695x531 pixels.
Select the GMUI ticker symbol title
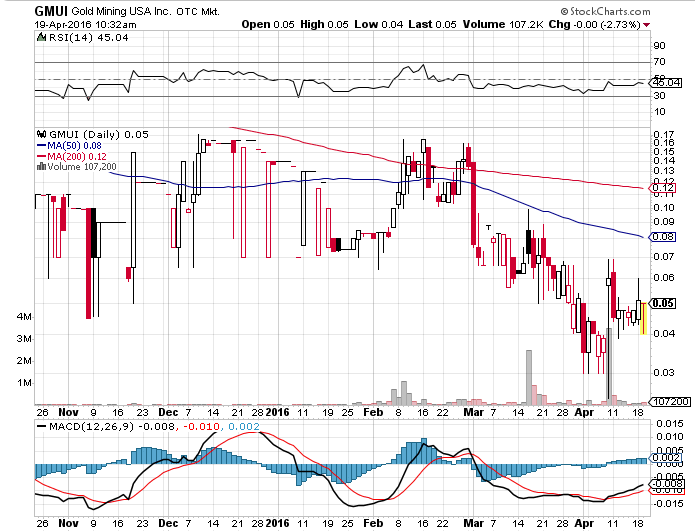[51, 11]
